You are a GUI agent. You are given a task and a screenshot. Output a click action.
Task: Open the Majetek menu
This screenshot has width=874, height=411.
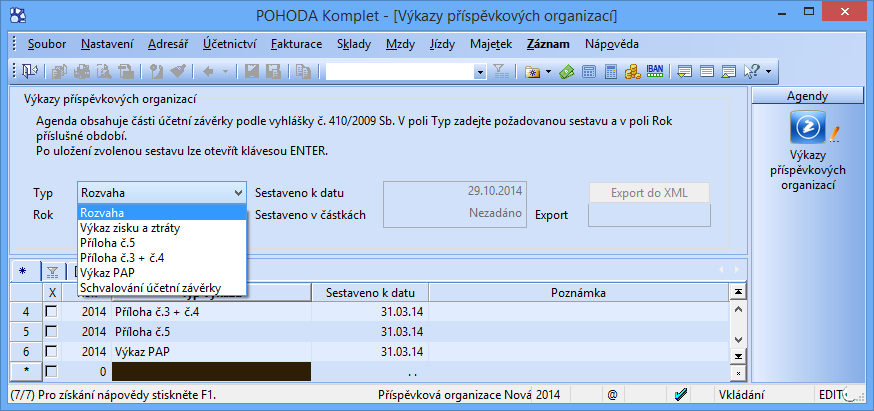(491, 44)
